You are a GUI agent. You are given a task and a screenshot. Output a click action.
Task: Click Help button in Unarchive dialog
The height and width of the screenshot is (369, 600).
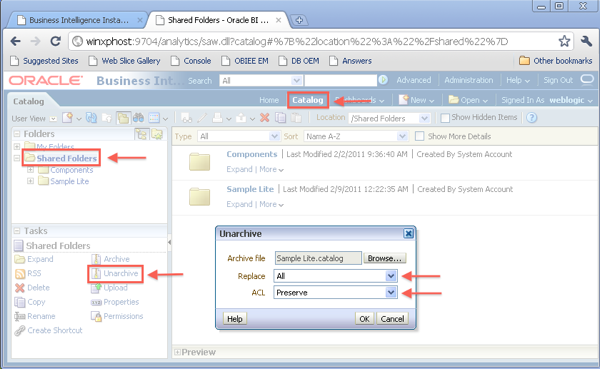[235, 318]
